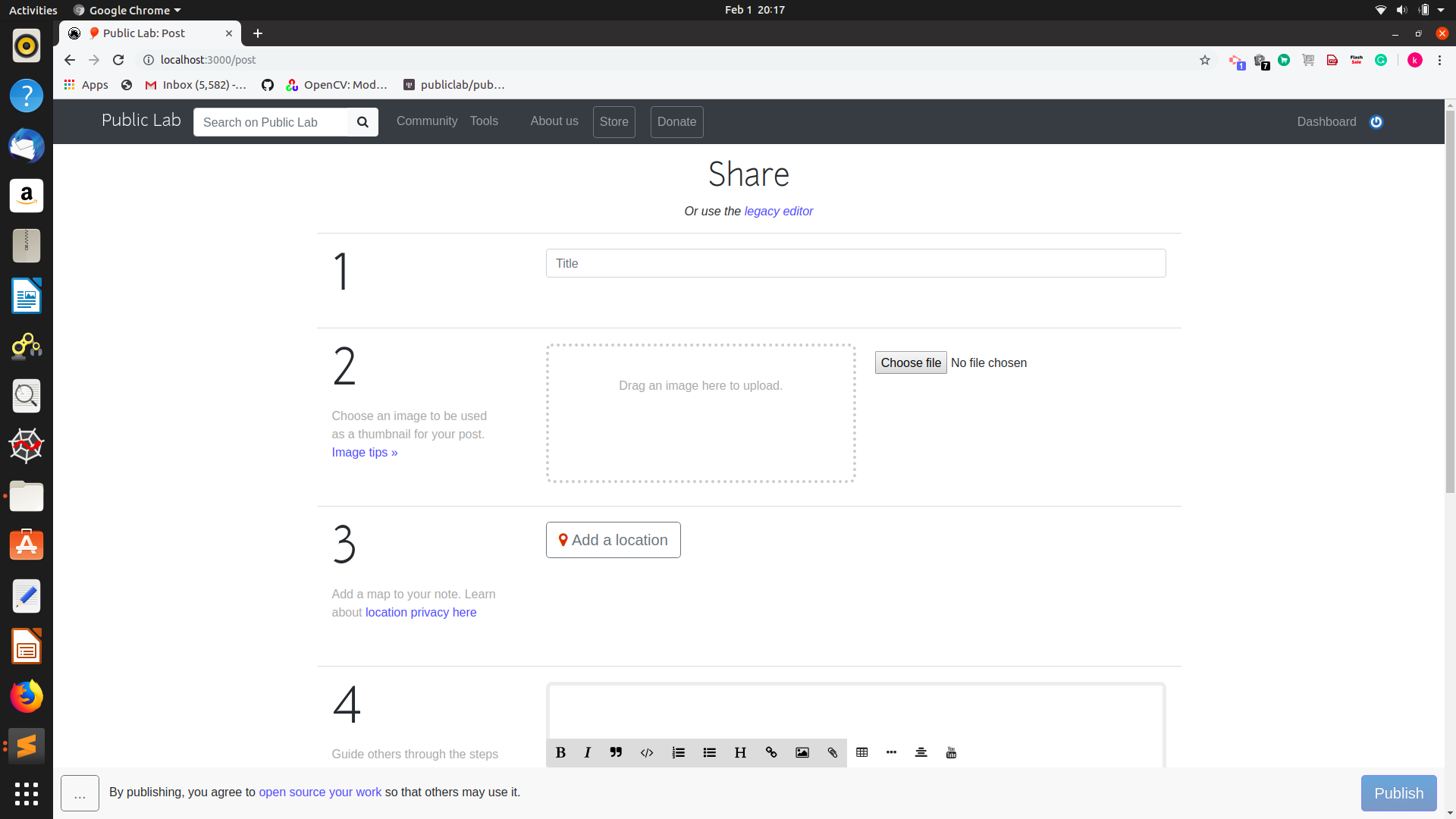The height and width of the screenshot is (819, 1456).
Task: Attach a file using the paperclip icon
Action: [832, 752]
